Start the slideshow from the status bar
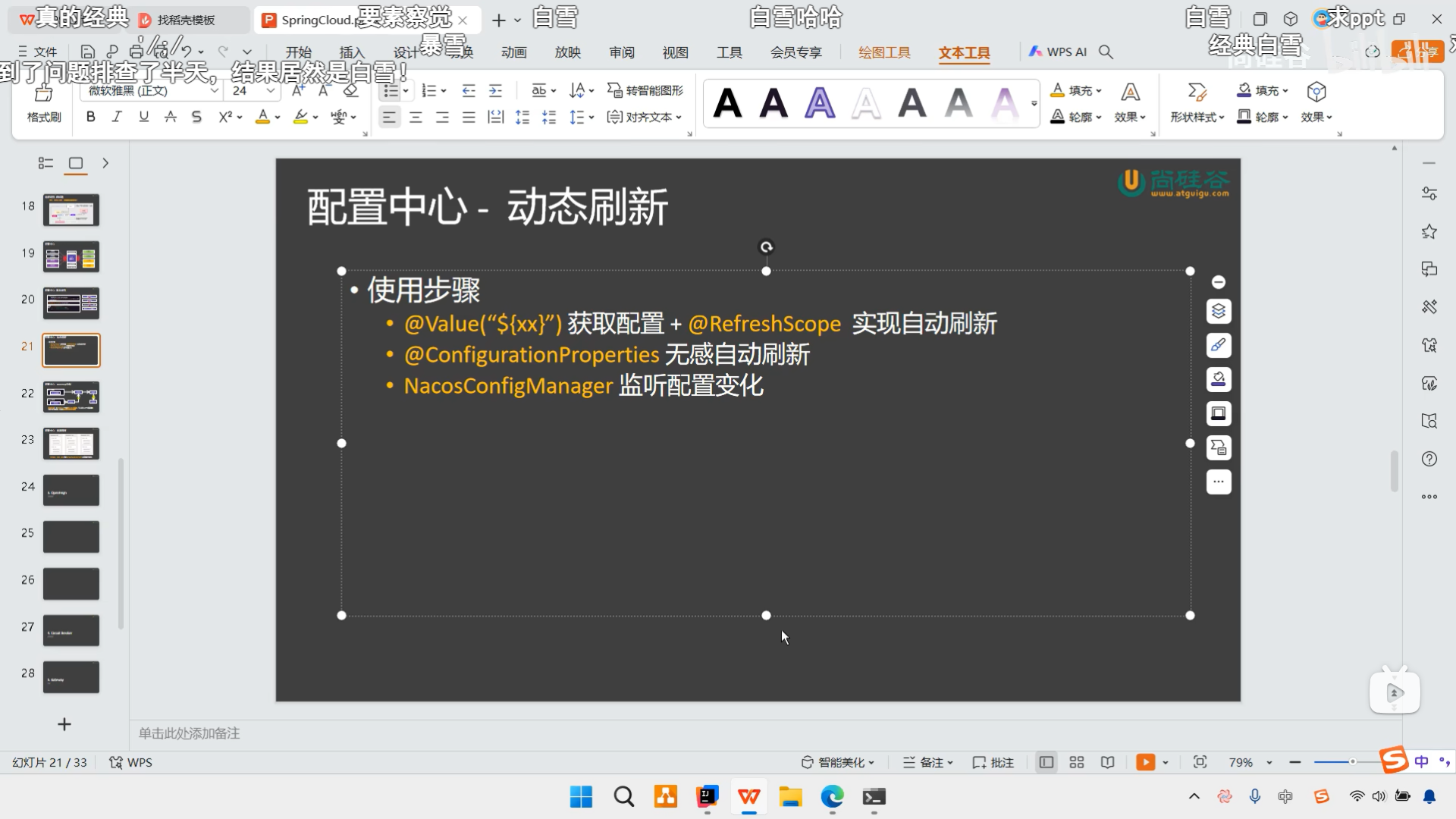Image resolution: width=1456 pixels, height=819 pixels. (x=1146, y=762)
